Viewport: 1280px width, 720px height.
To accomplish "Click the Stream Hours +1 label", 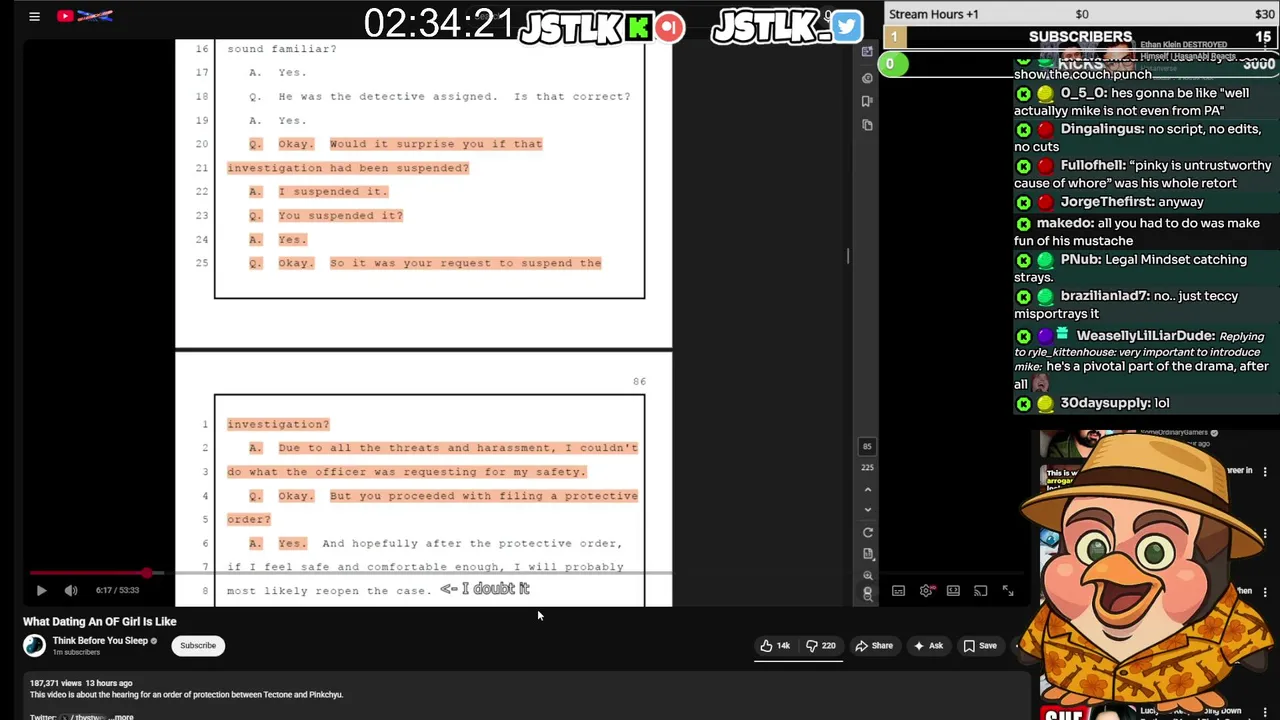I will (934, 14).
